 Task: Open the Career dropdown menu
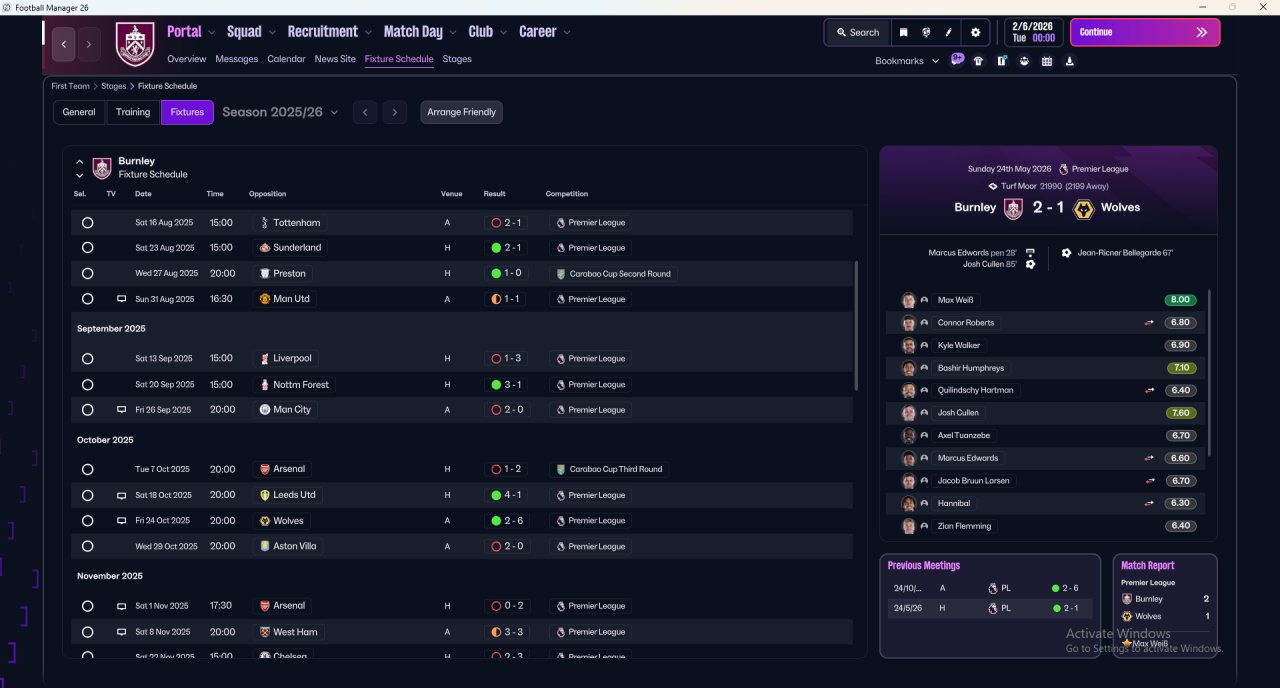(x=545, y=32)
